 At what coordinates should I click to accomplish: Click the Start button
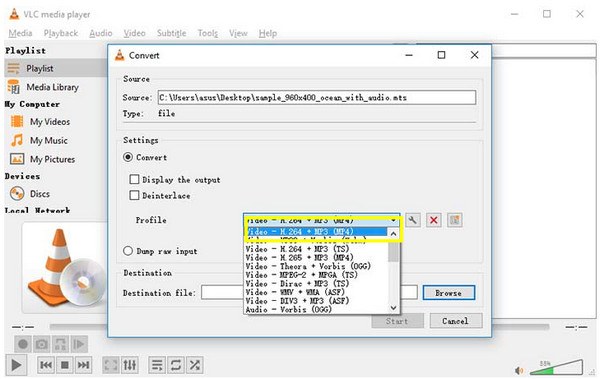tap(397, 321)
